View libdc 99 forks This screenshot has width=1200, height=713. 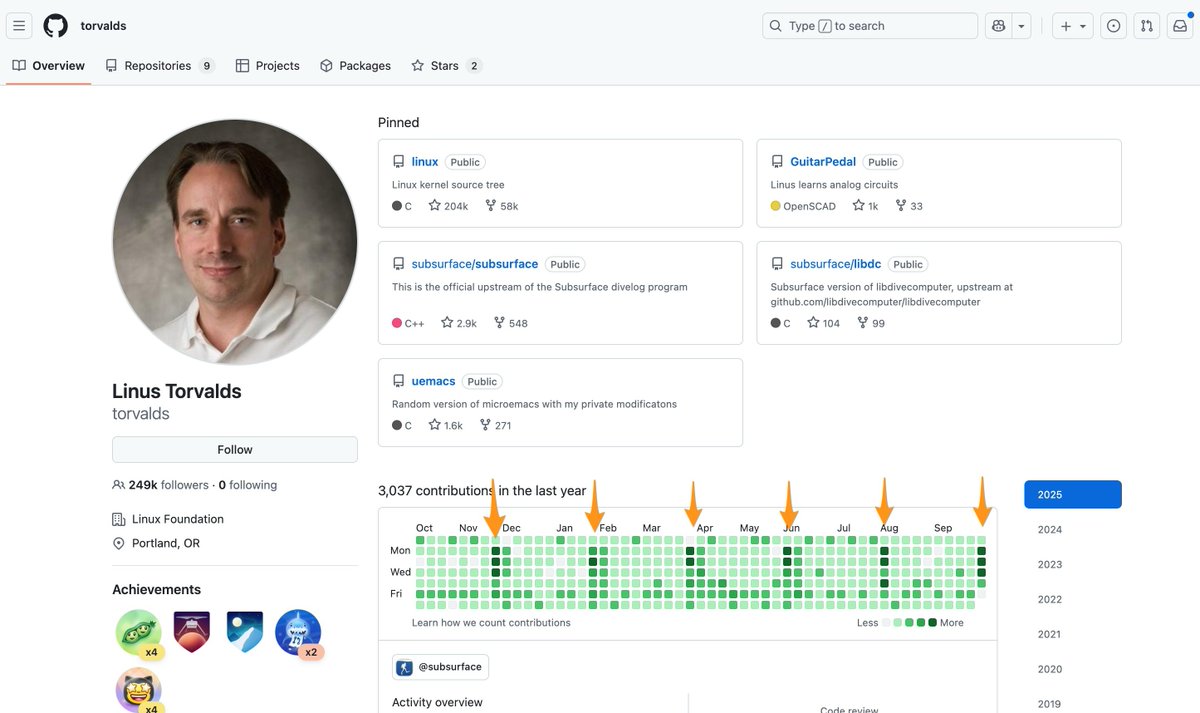[871, 323]
